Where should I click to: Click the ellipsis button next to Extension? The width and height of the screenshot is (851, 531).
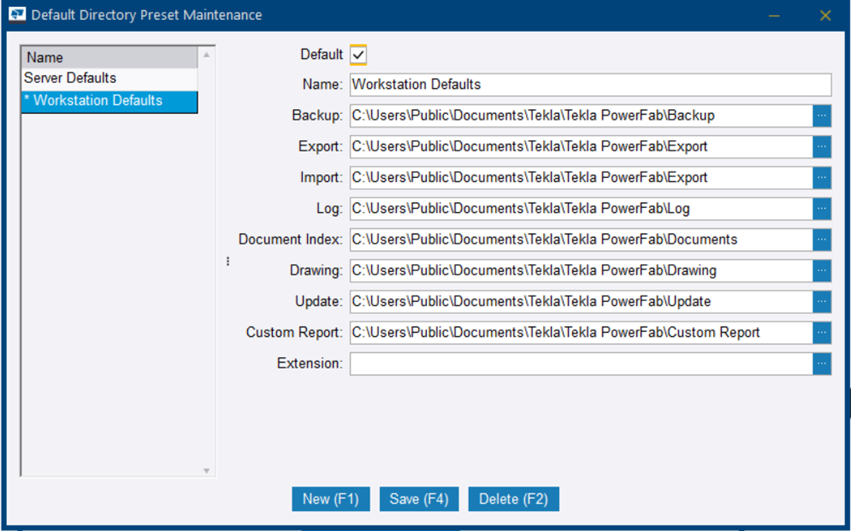pos(822,364)
